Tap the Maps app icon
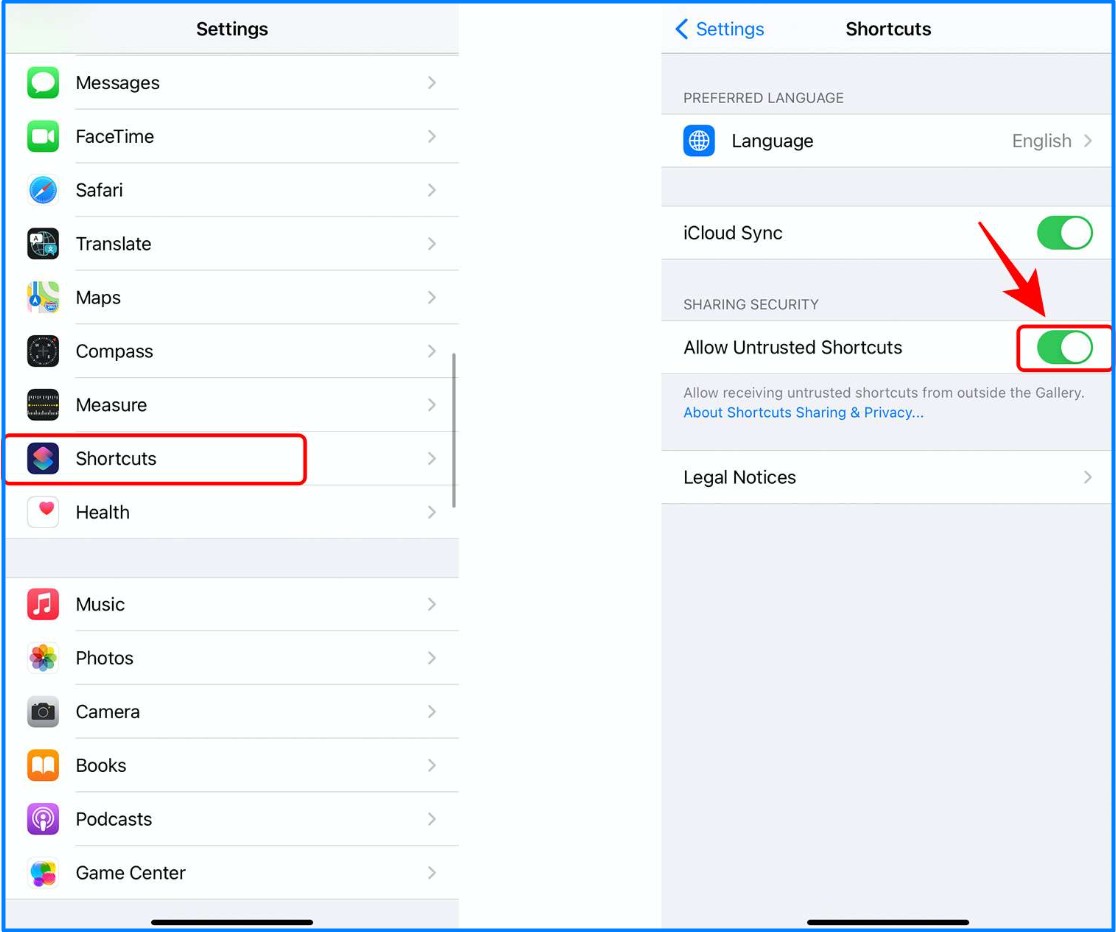The image size is (1116, 932). pos(43,298)
